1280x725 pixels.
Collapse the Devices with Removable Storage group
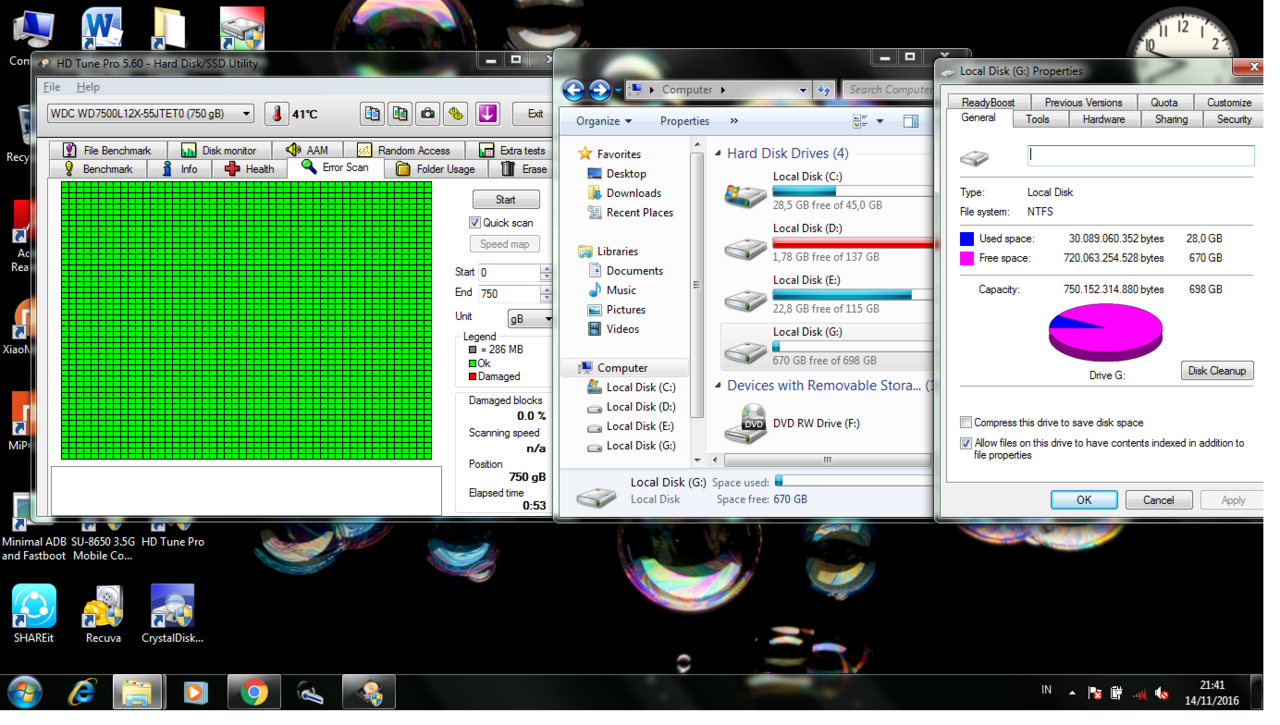click(x=718, y=386)
